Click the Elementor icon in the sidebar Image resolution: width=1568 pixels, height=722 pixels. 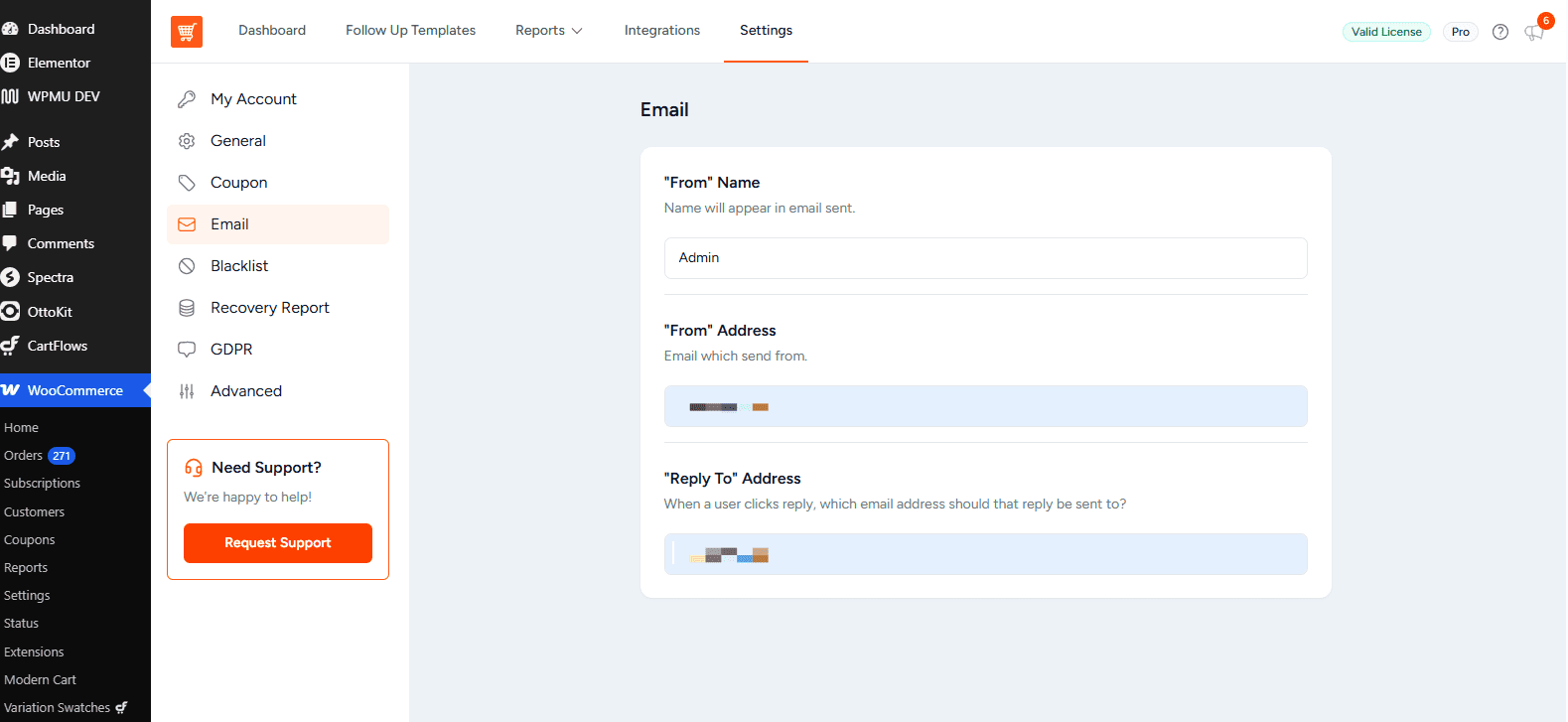click(11, 63)
